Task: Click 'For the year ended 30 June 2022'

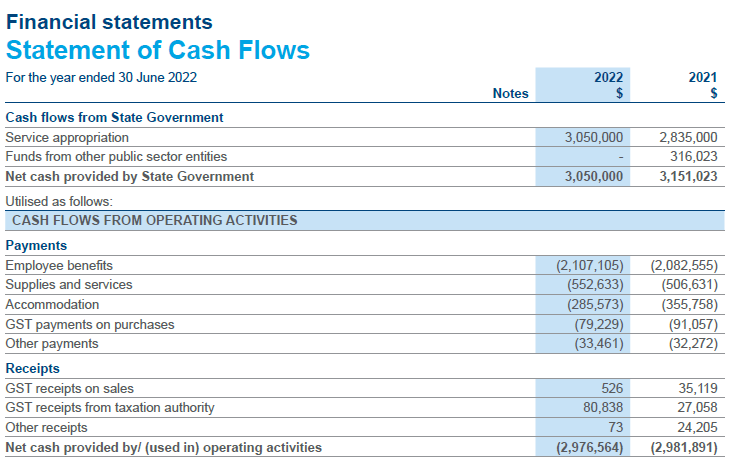Action: (101, 77)
